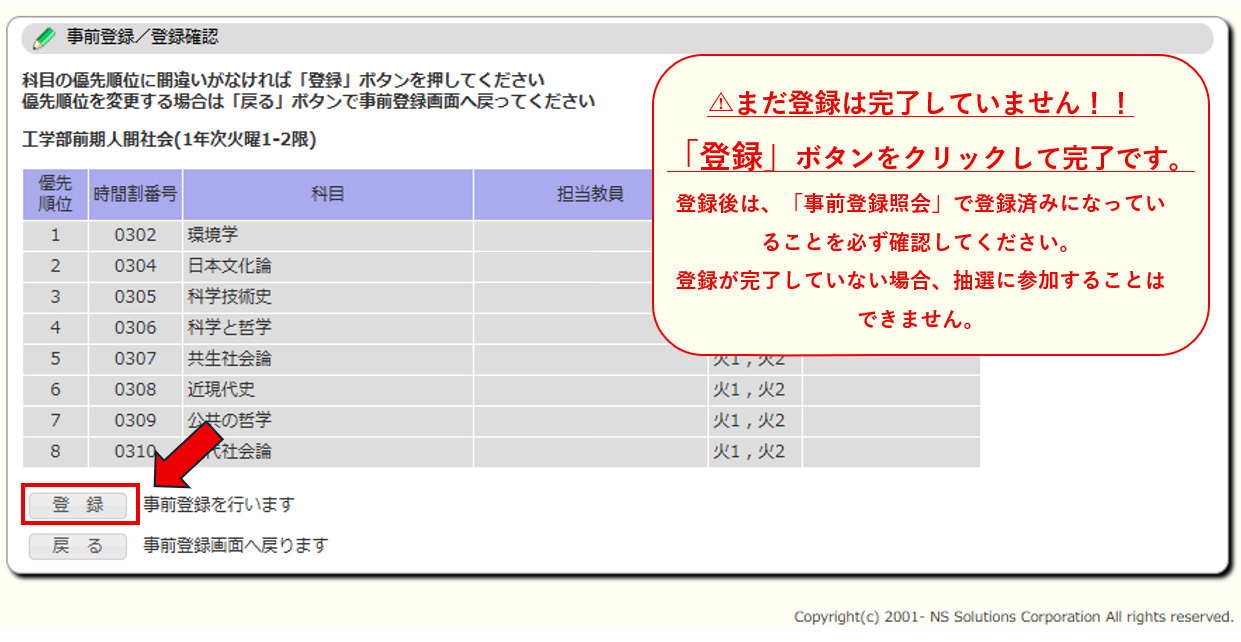Click priority number 2 in 日本文化論 row
Screen dimensions: 1241x642
tap(55, 266)
